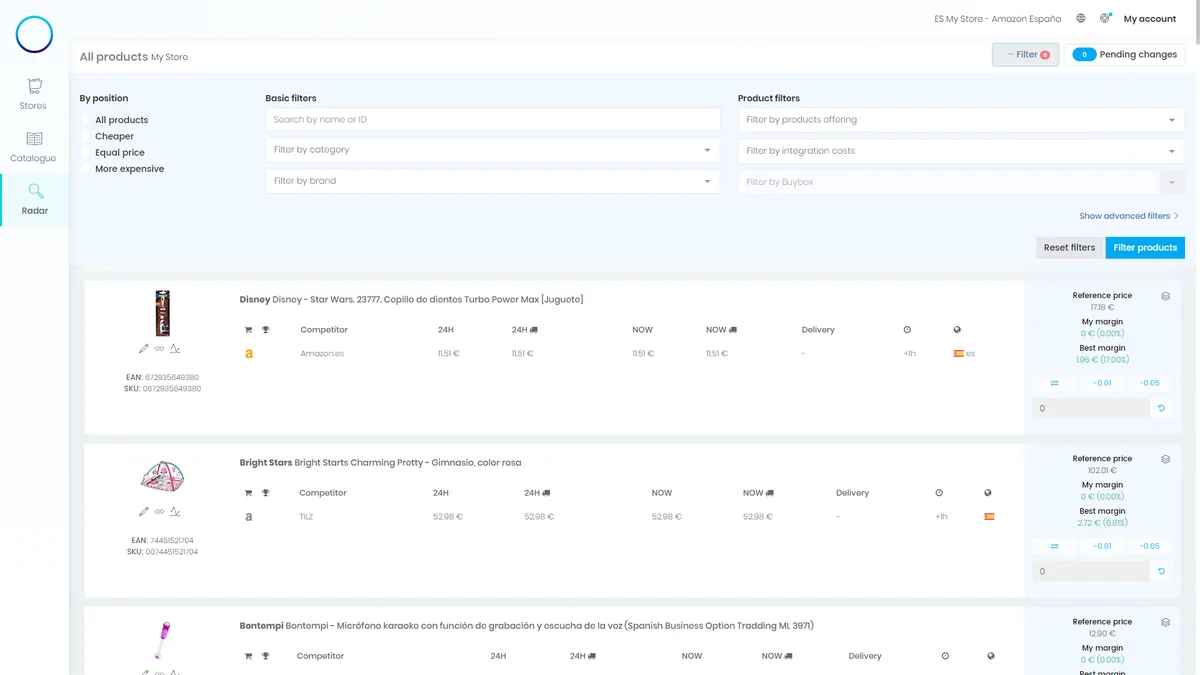The image size is (1200, 675).
Task: Click Bontempi Micrófono karaoke product title
Action: 526,626
